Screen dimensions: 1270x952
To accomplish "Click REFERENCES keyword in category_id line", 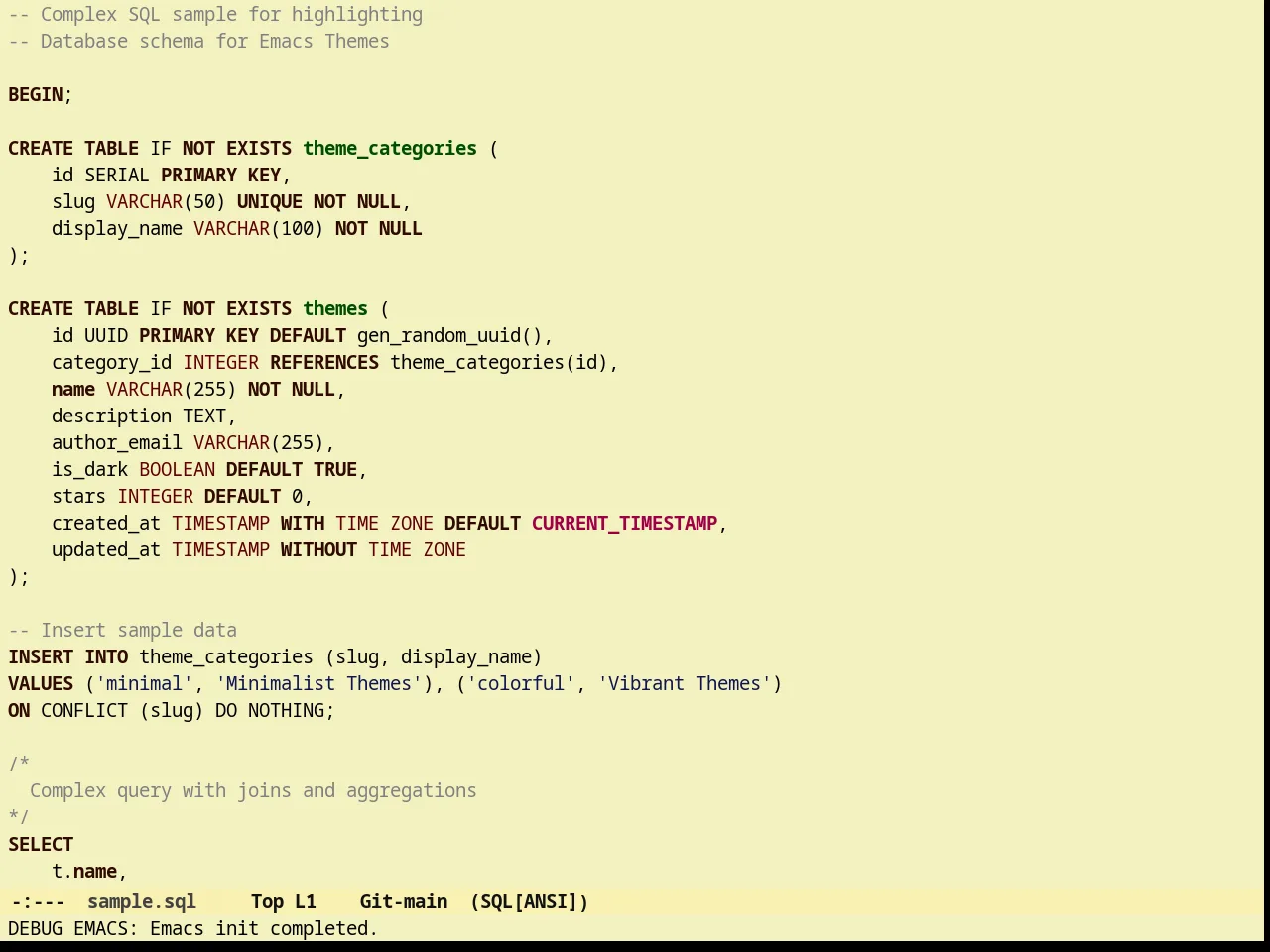I will tap(324, 363).
